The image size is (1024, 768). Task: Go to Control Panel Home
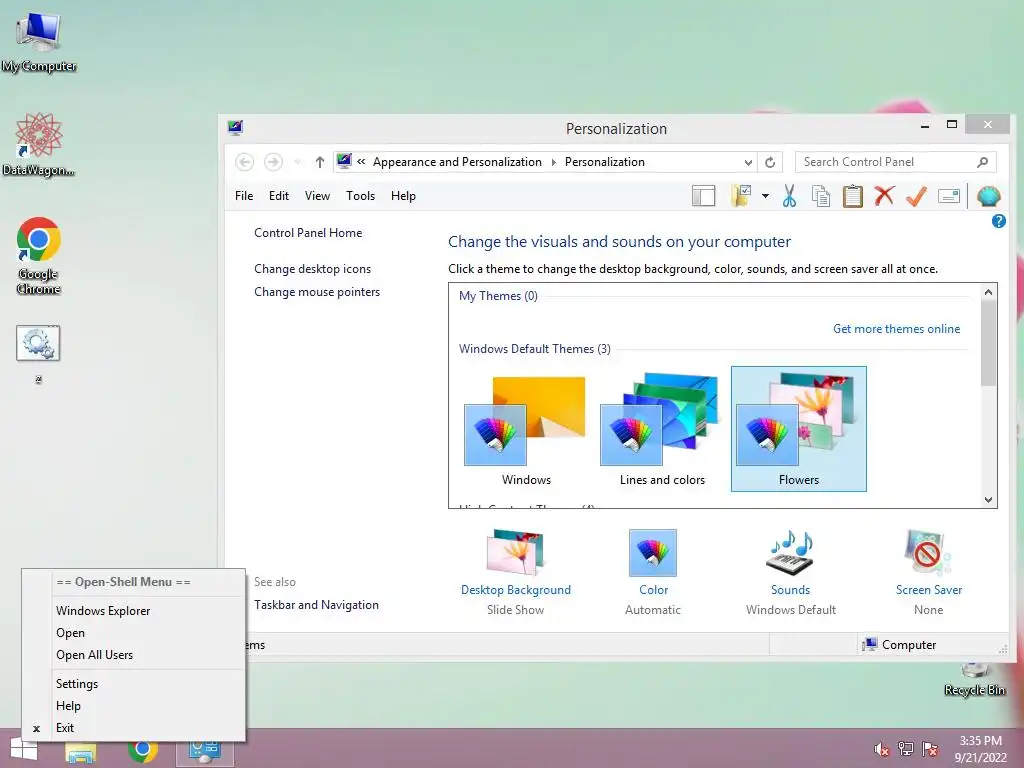click(308, 233)
